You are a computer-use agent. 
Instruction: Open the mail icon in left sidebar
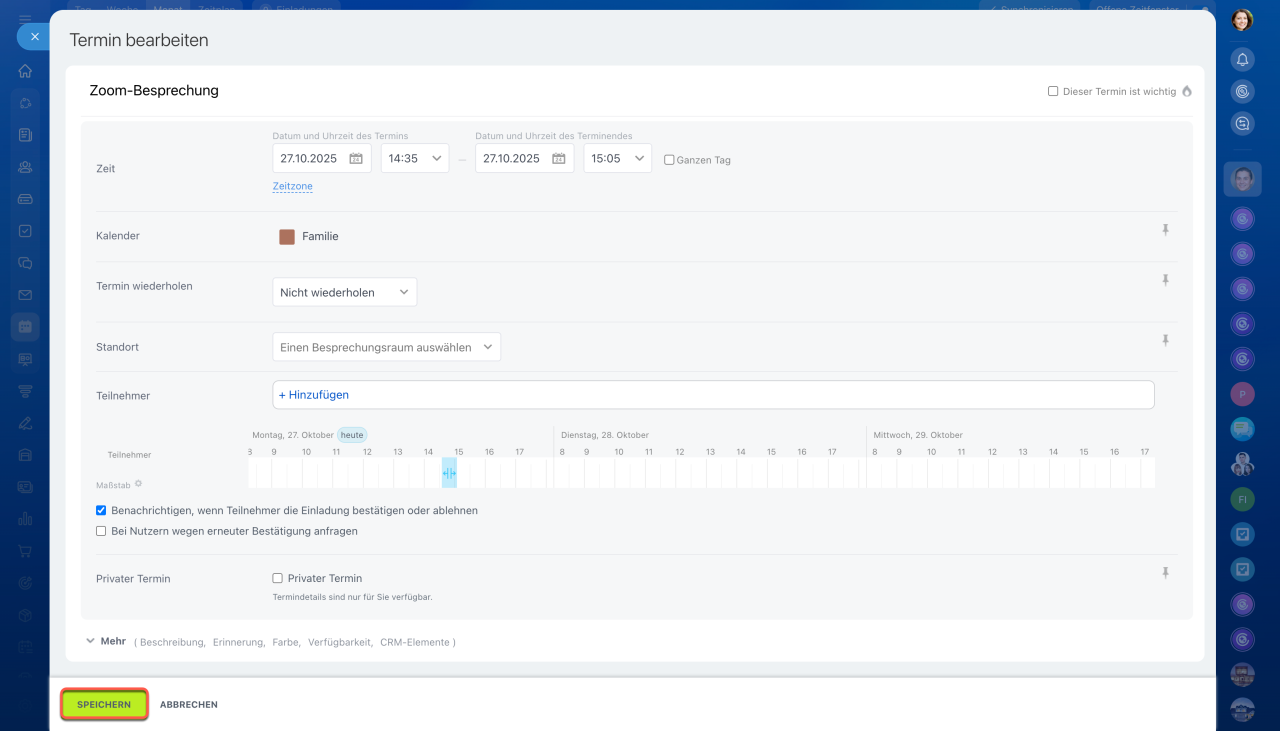coord(25,295)
